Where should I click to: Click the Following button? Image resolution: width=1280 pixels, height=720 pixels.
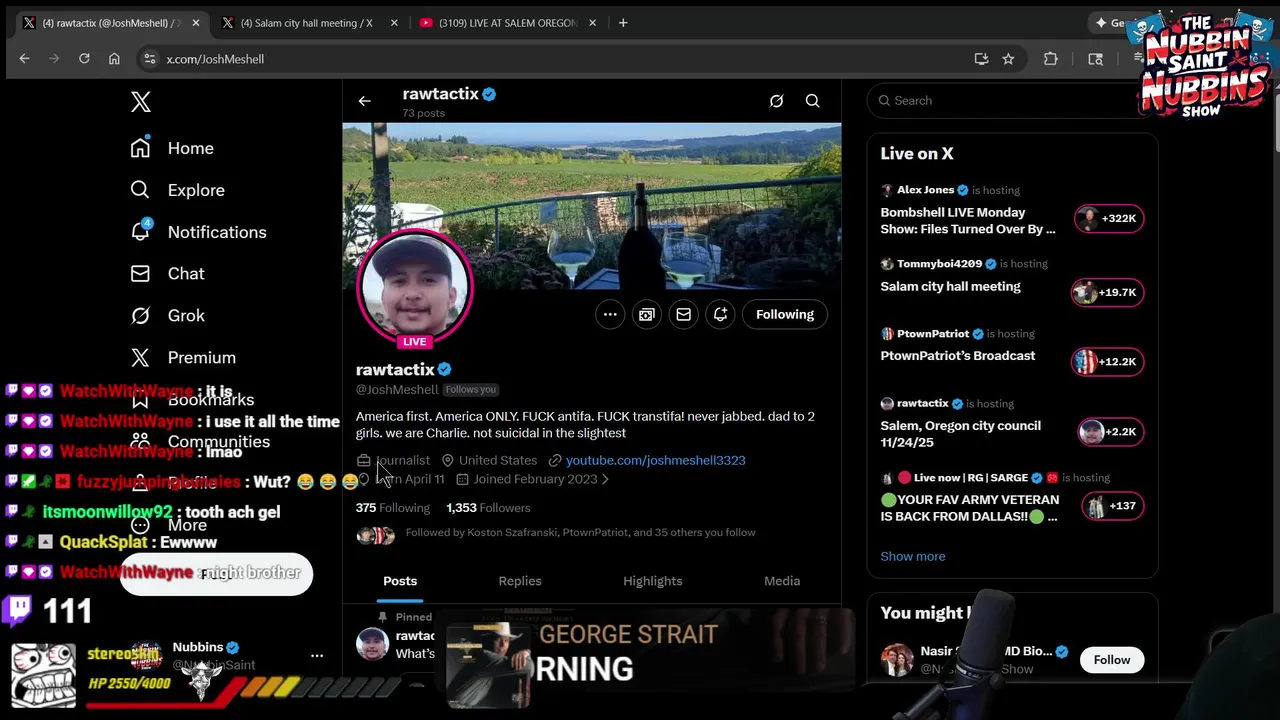[785, 315]
